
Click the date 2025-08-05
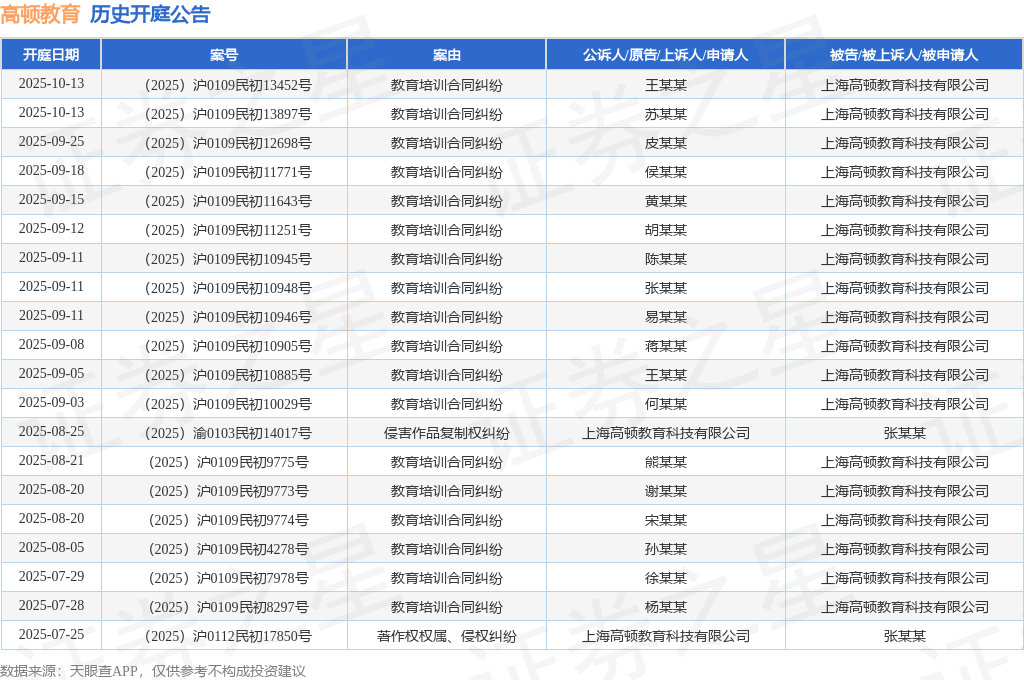click(x=52, y=547)
